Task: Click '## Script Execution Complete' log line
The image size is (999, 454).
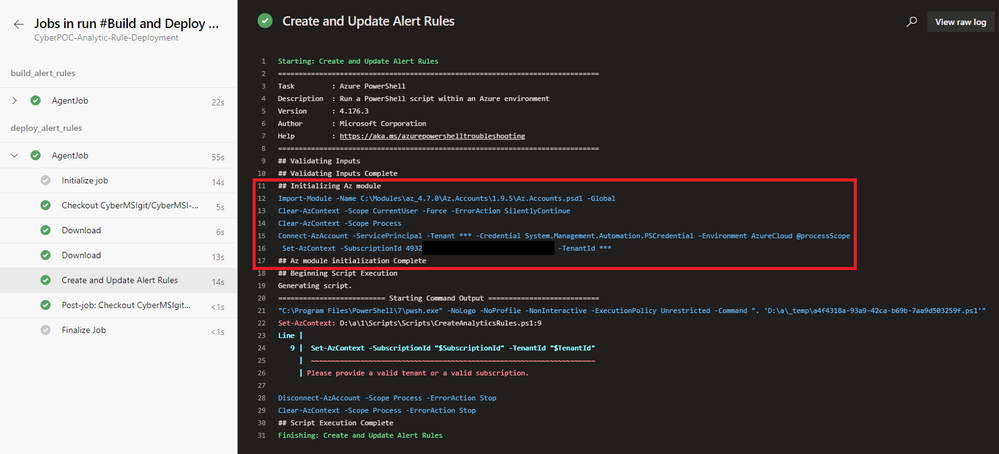Action: [335, 423]
